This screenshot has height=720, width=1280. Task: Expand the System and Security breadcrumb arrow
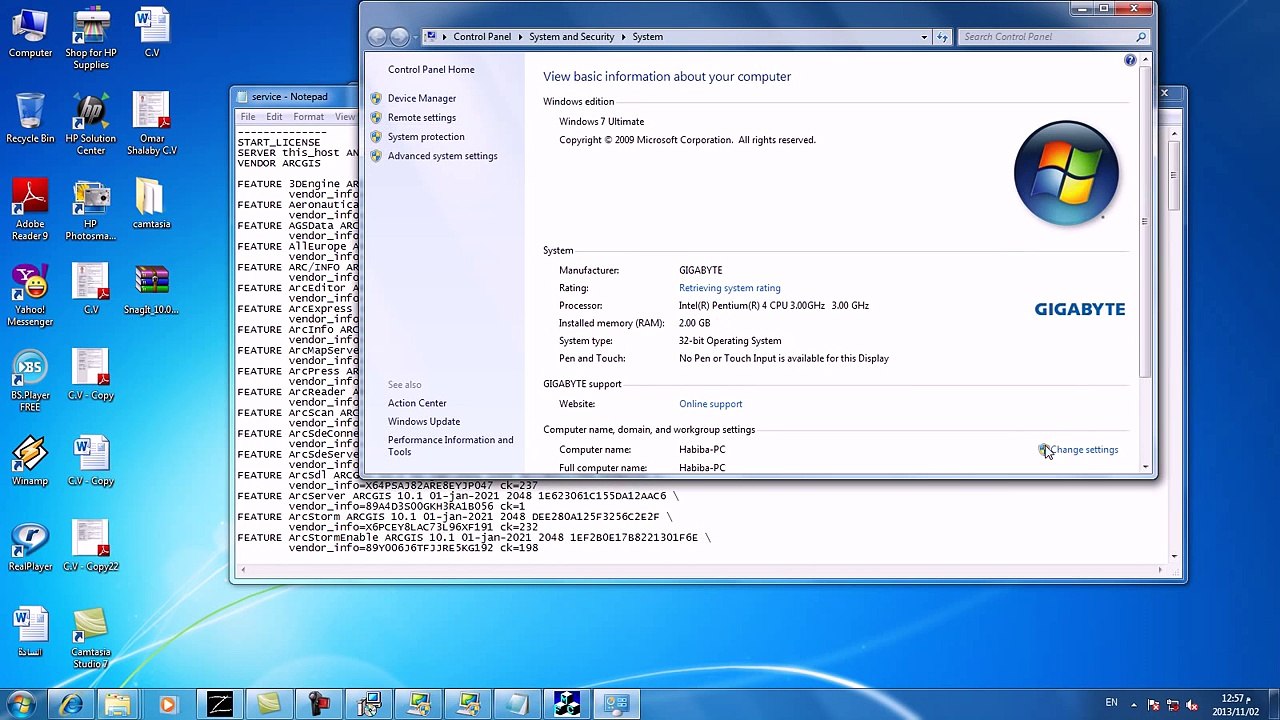click(x=623, y=37)
